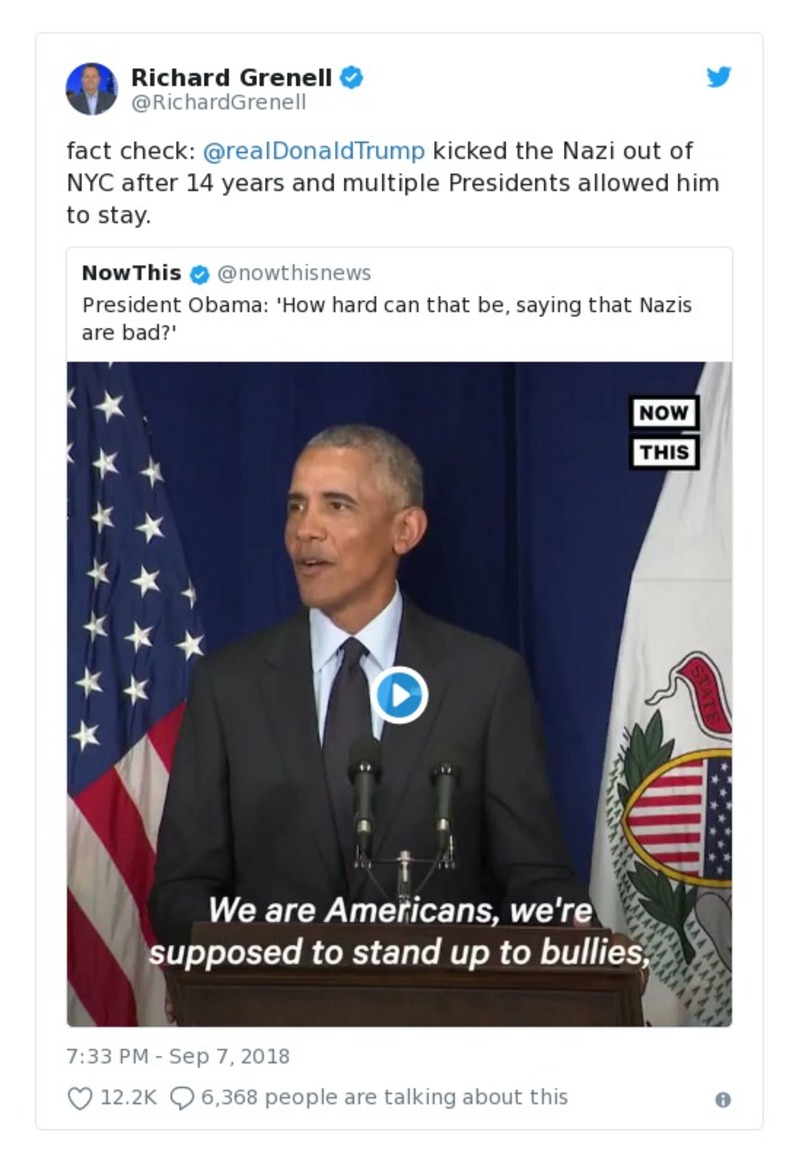The image size is (799, 1167).
Task: Click the NOW THIS logo on the video
Action: (664, 431)
